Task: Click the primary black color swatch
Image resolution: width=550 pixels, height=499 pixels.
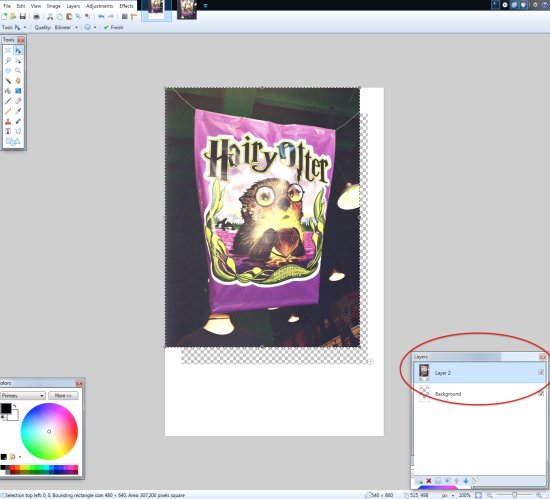Action: 6,408
